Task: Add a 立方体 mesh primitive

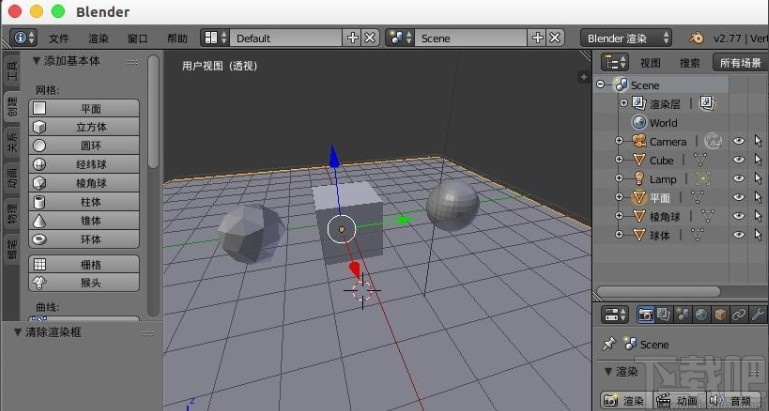Action: [x=84, y=127]
